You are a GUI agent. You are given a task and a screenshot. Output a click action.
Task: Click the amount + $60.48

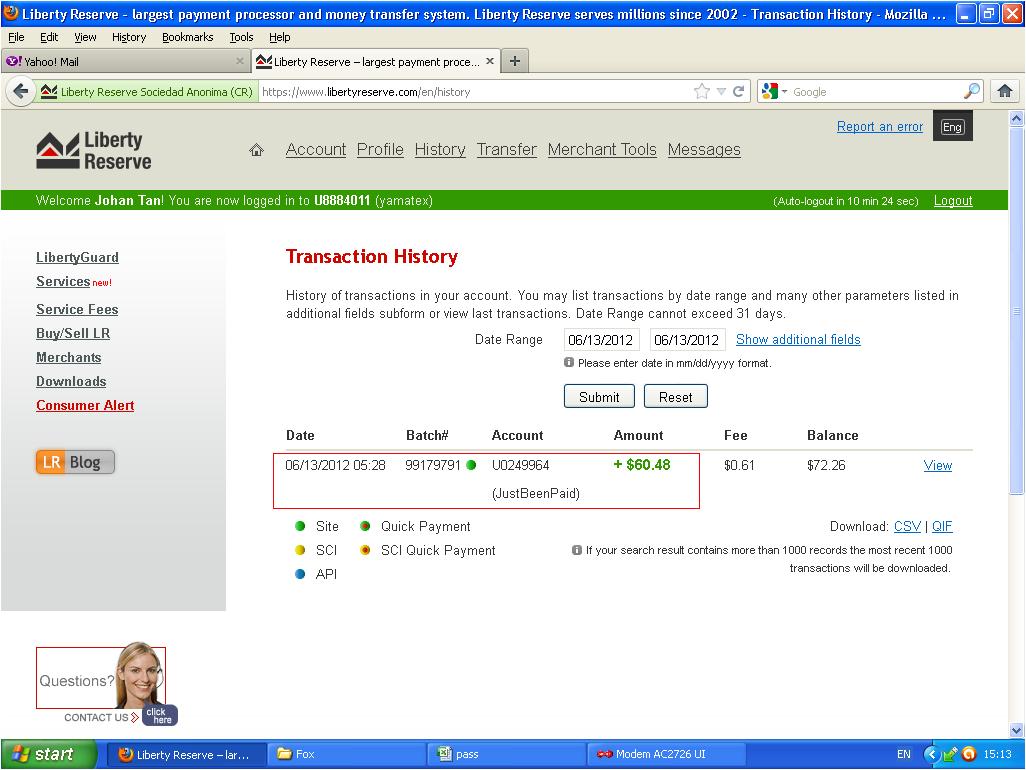(x=642, y=465)
